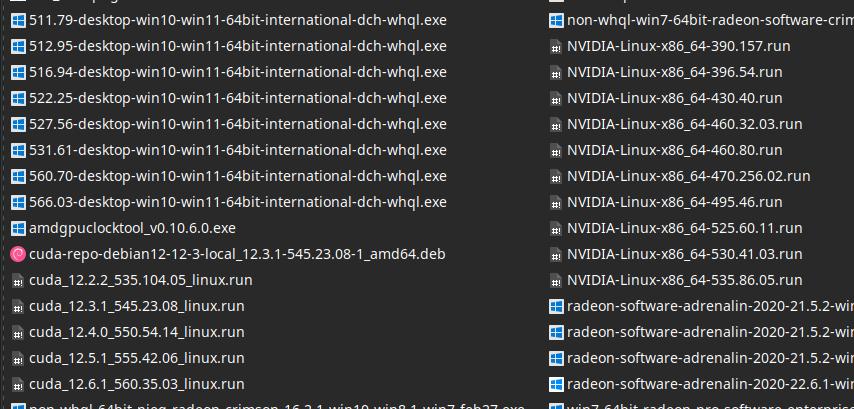Click the script icon beside cuda_12.5.1_555.42.06_linux.run
This screenshot has height=409, width=854.
click(x=18, y=358)
